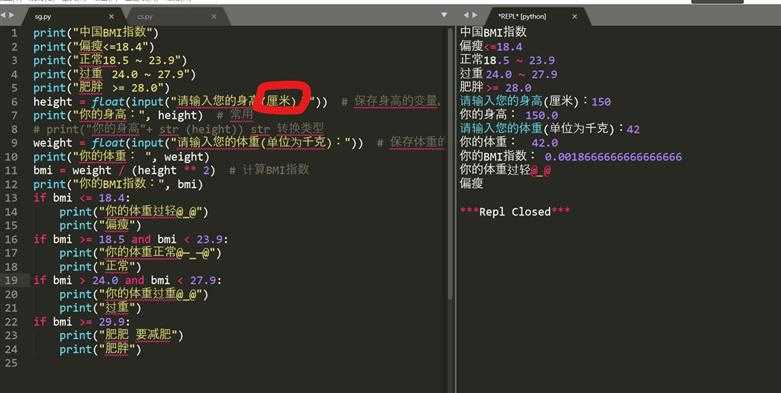
Task: Close the cs.py tab
Action: [x=214, y=16]
